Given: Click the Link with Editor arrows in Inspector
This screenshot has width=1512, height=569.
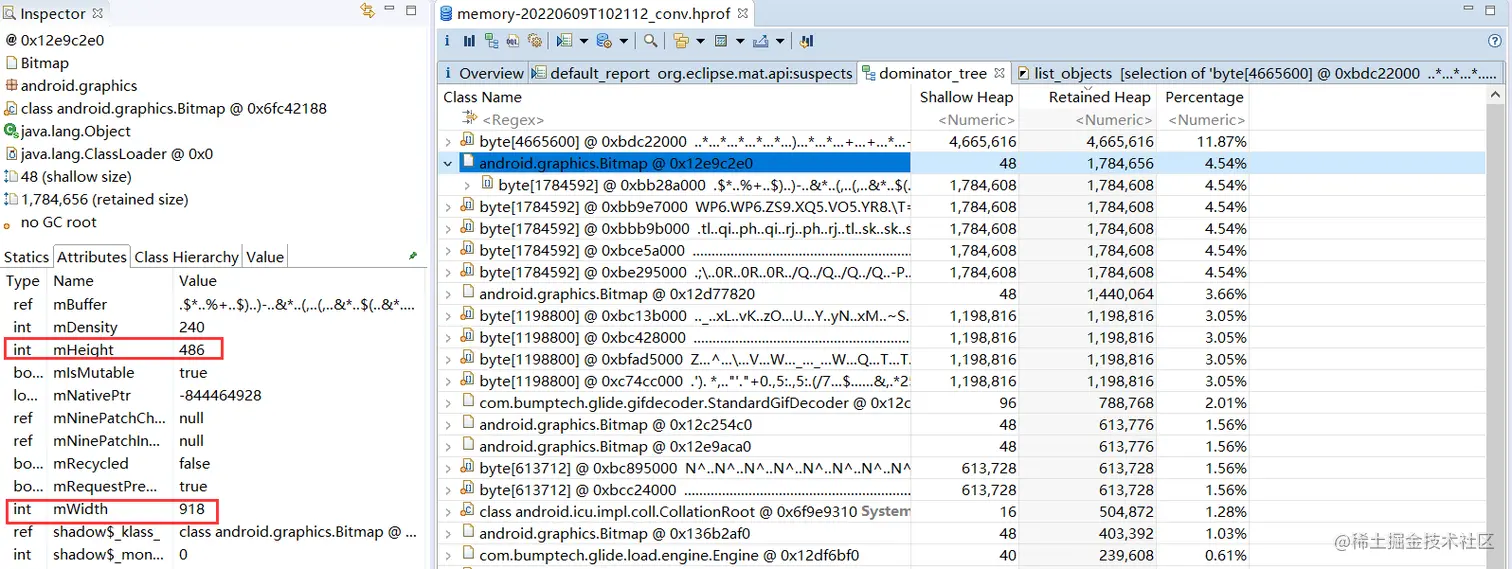Looking at the screenshot, I should click(367, 11).
